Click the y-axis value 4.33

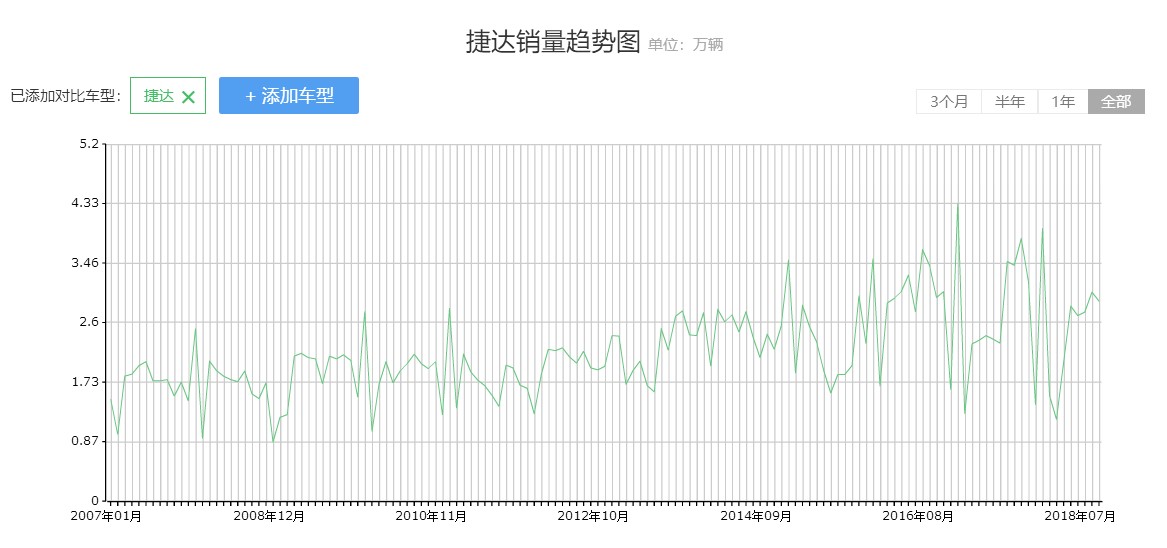click(x=86, y=203)
